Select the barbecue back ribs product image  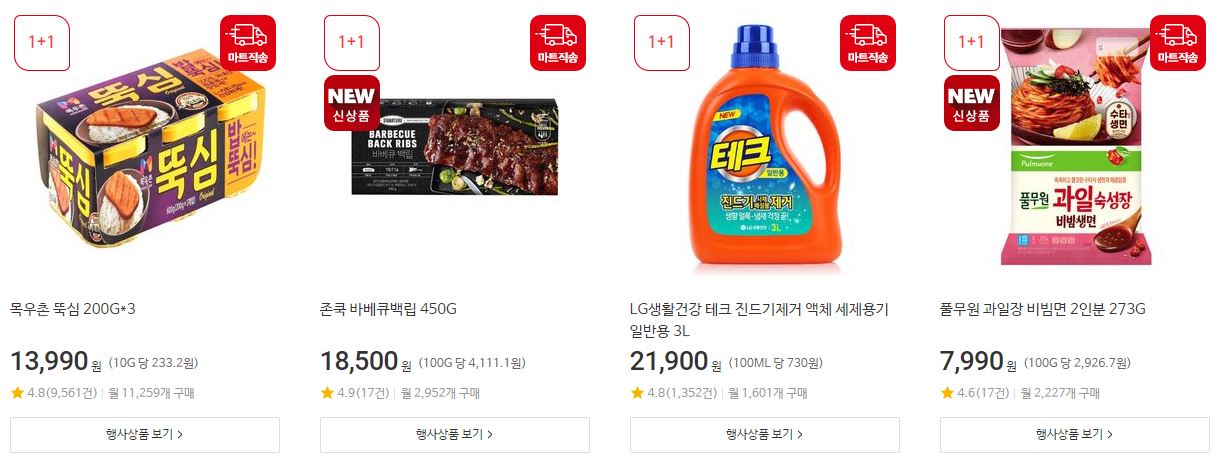(455, 147)
